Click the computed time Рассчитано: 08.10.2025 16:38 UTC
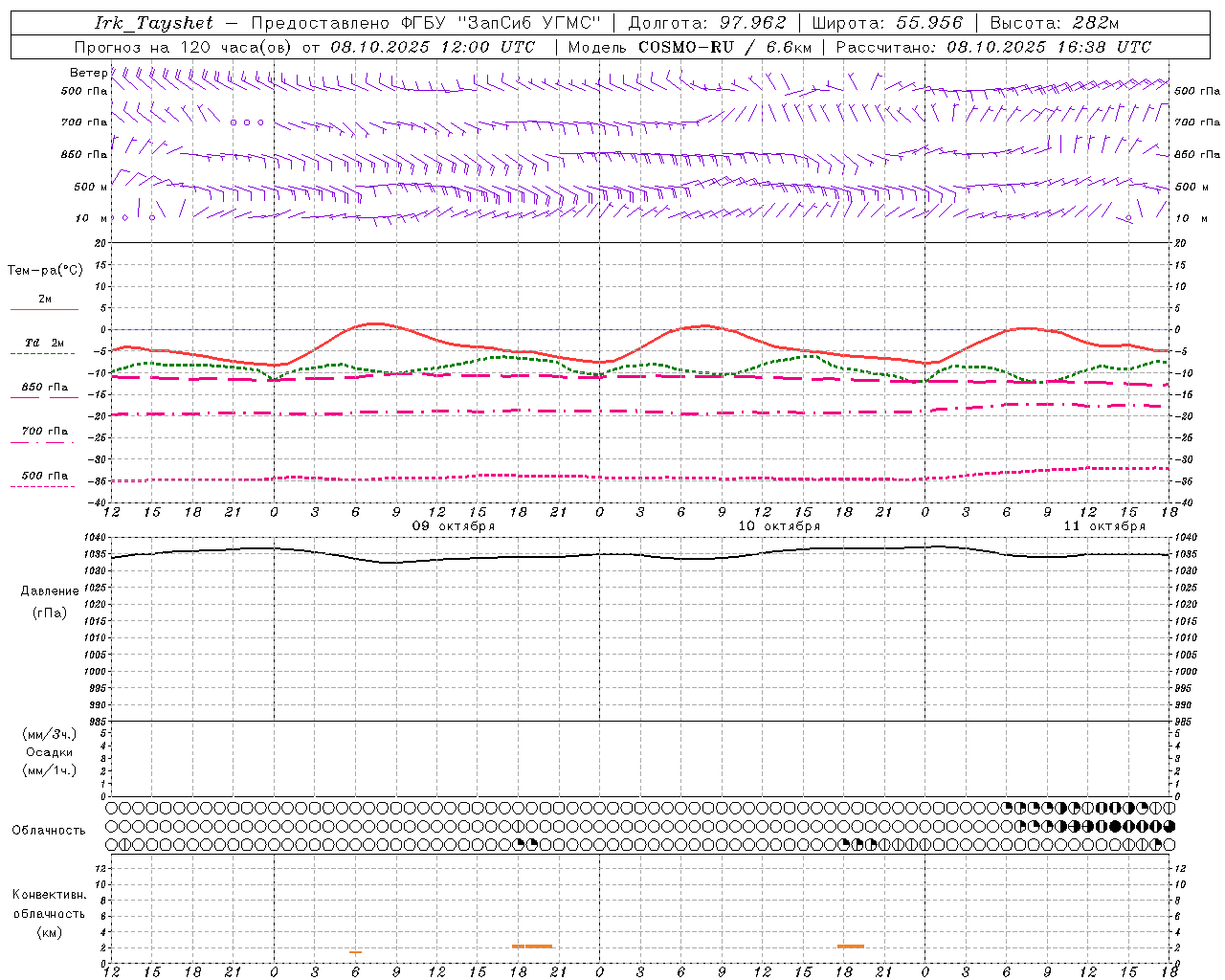Image resolution: width=1225 pixels, height=980 pixels. click(993, 47)
